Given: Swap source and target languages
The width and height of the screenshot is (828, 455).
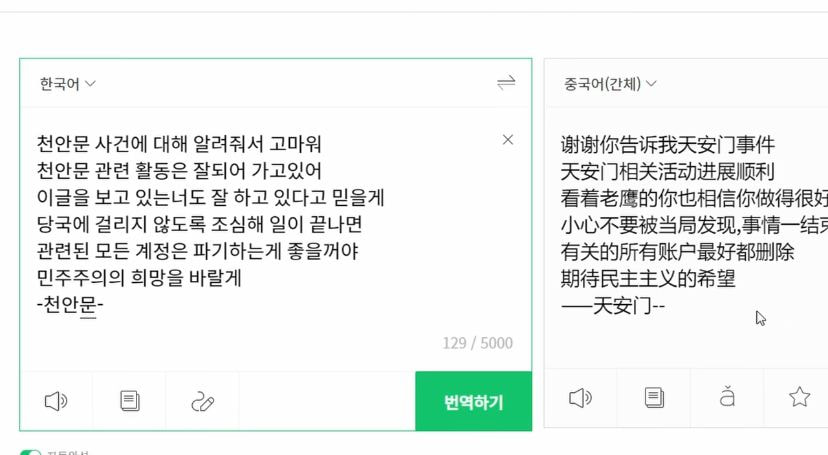Looking at the screenshot, I should [506, 83].
